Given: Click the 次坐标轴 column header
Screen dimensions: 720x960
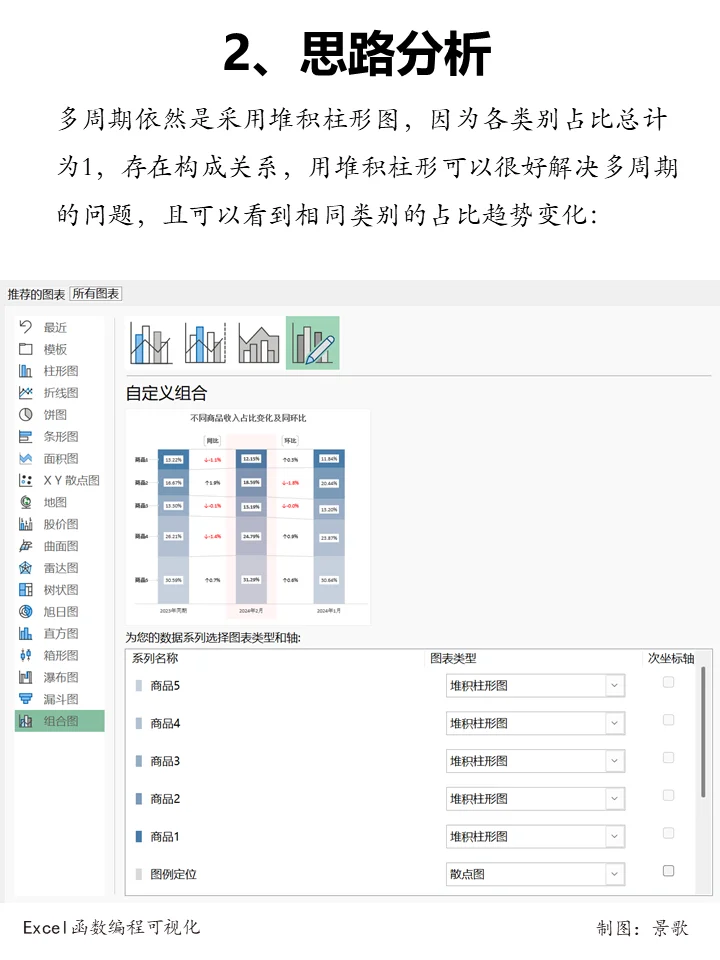Looking at the screenshot, I should coord(671,658).
